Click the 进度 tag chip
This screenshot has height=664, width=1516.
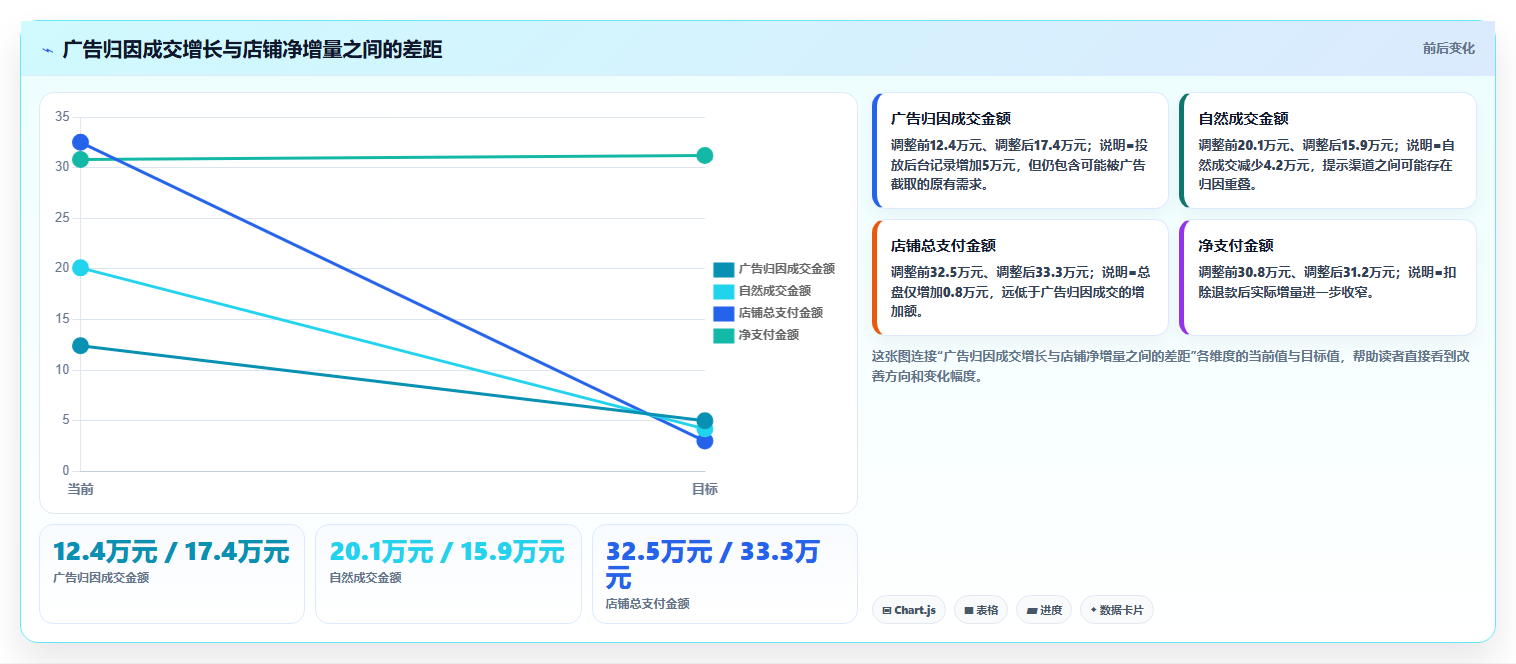[1044, 610]
